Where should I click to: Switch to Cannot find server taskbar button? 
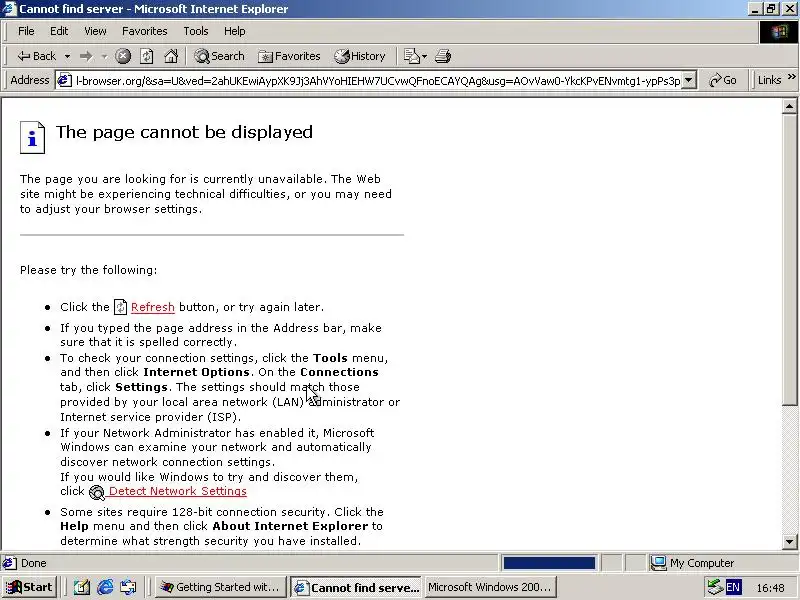coord(357,587)
